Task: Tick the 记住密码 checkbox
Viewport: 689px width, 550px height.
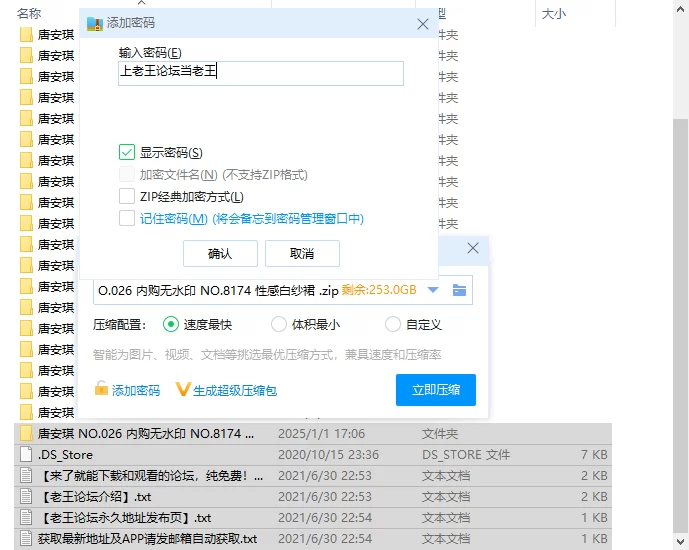Action: [127, 218]
